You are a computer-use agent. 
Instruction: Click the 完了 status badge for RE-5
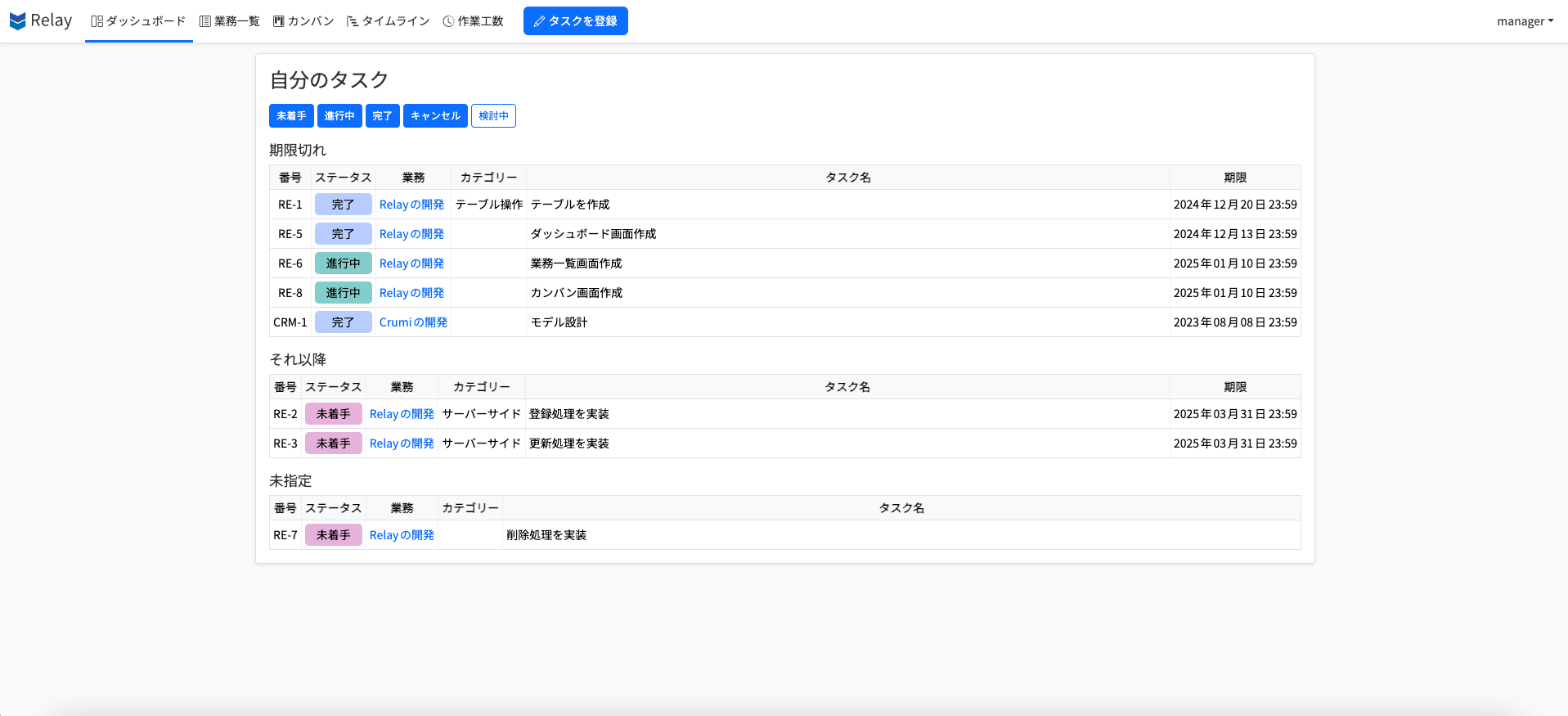pos(343,234)
